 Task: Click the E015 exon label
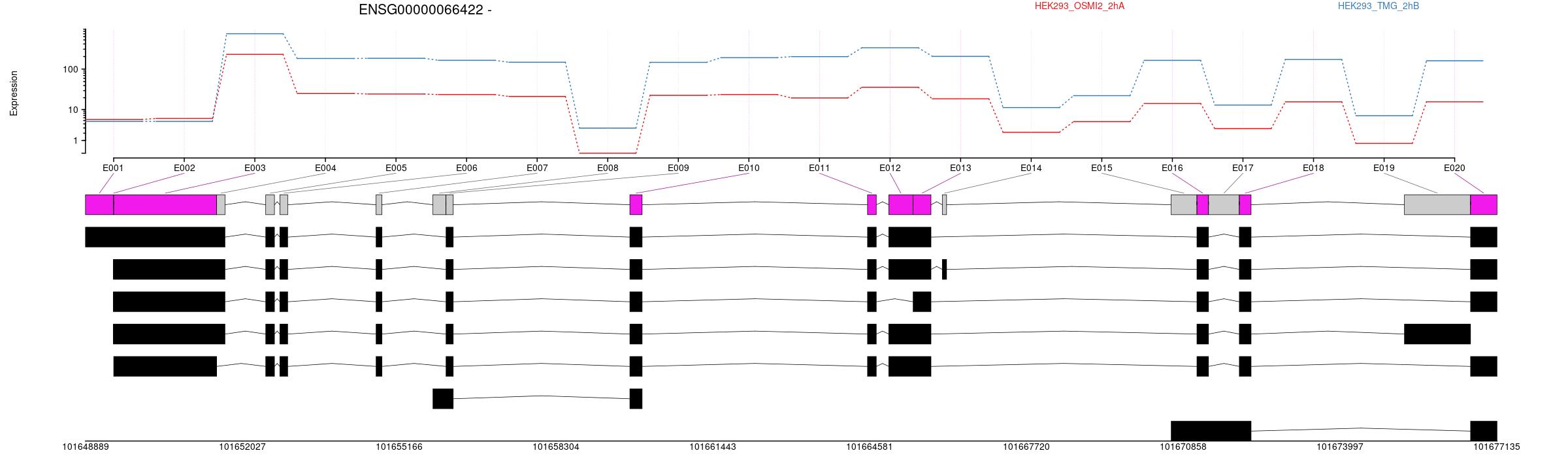click(1102, 168)
